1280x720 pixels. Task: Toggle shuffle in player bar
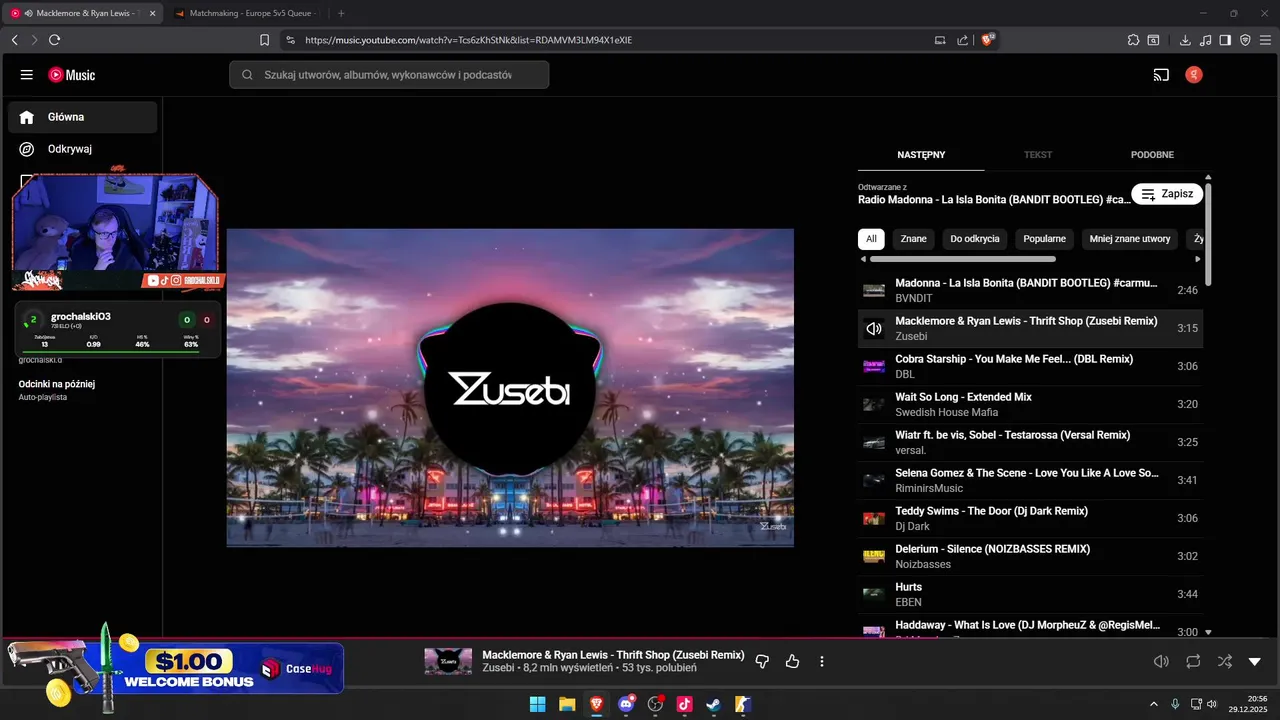(1224, 661)
